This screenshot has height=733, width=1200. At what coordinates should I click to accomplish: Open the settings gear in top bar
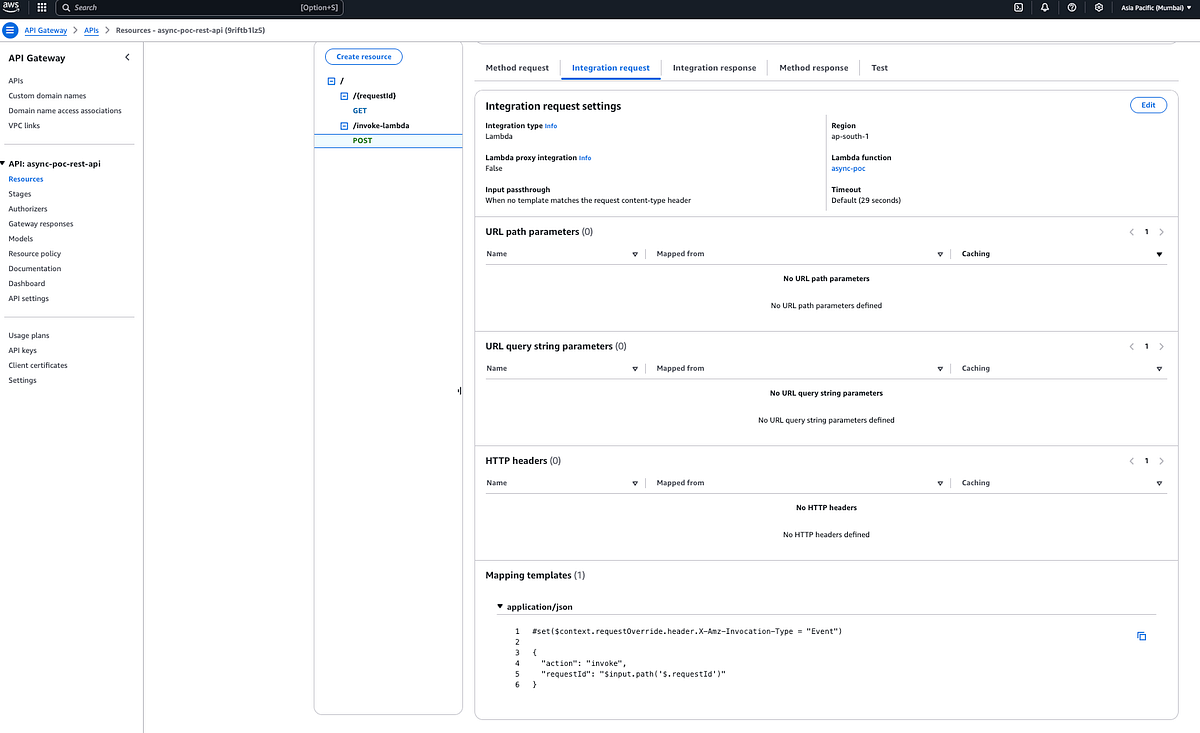pyautogui.click(x=1097, y=7)
